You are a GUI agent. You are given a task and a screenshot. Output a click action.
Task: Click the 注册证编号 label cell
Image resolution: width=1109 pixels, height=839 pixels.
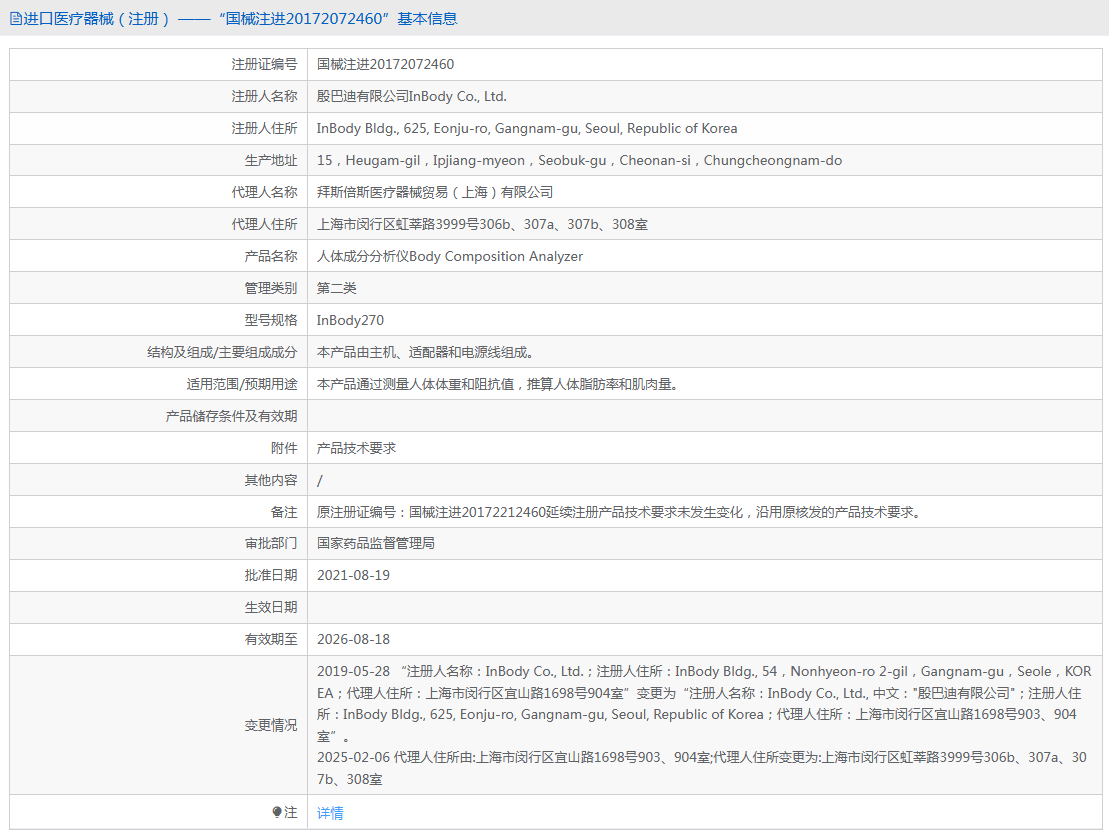(x=265, y=64)
